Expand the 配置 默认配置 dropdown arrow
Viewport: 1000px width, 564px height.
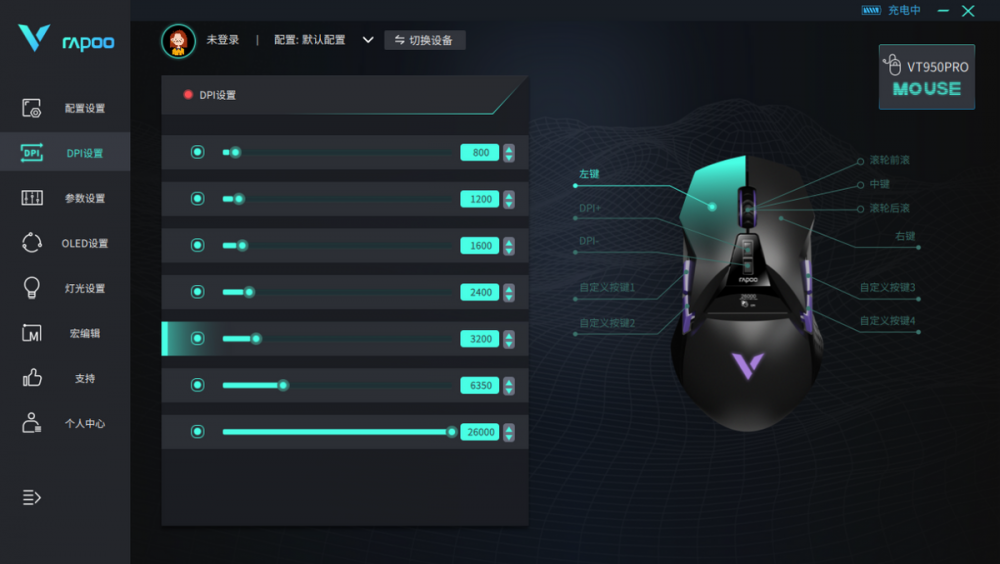pyautogui.click(x=368, y=40)
